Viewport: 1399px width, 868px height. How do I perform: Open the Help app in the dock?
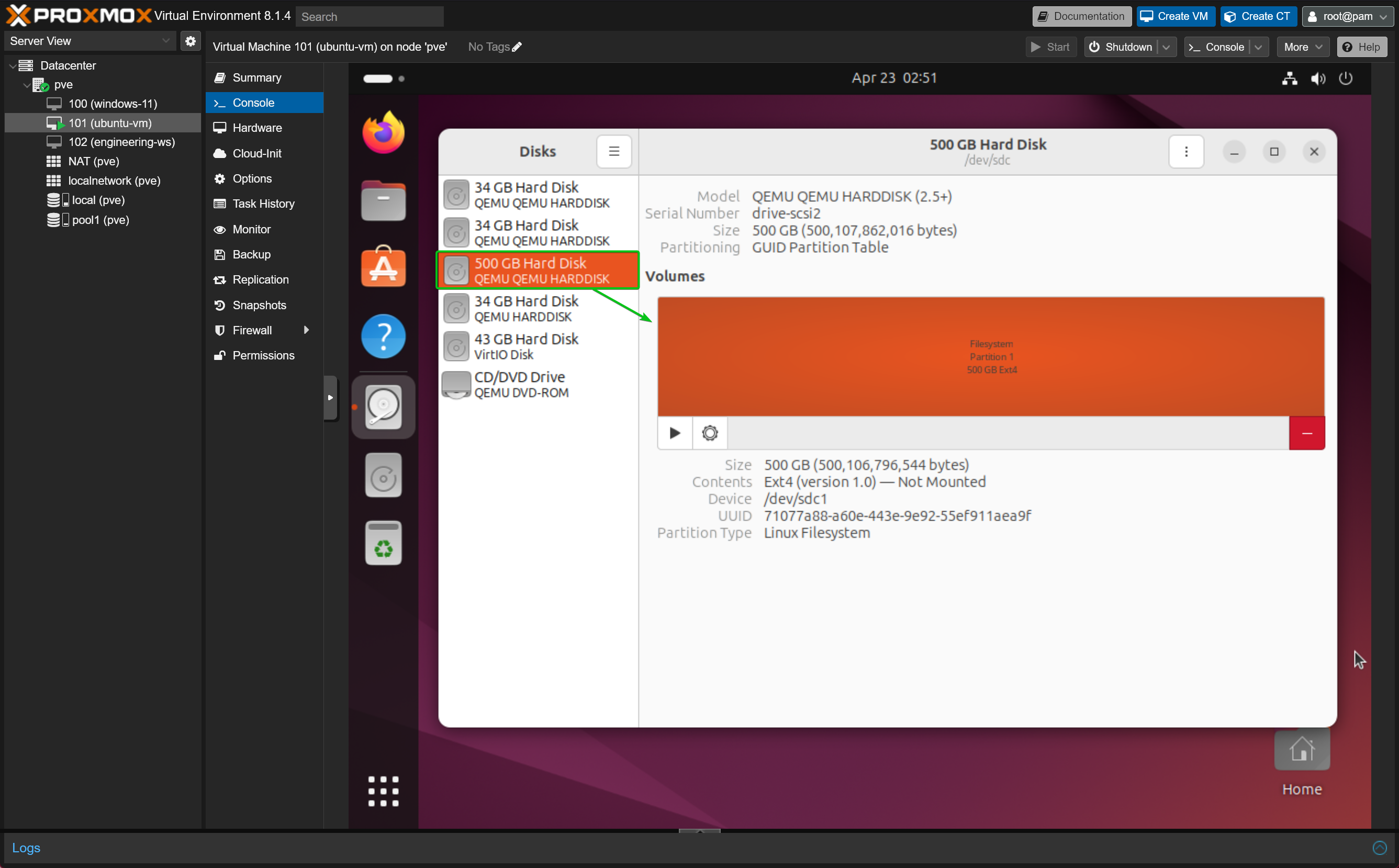[383, 336]
